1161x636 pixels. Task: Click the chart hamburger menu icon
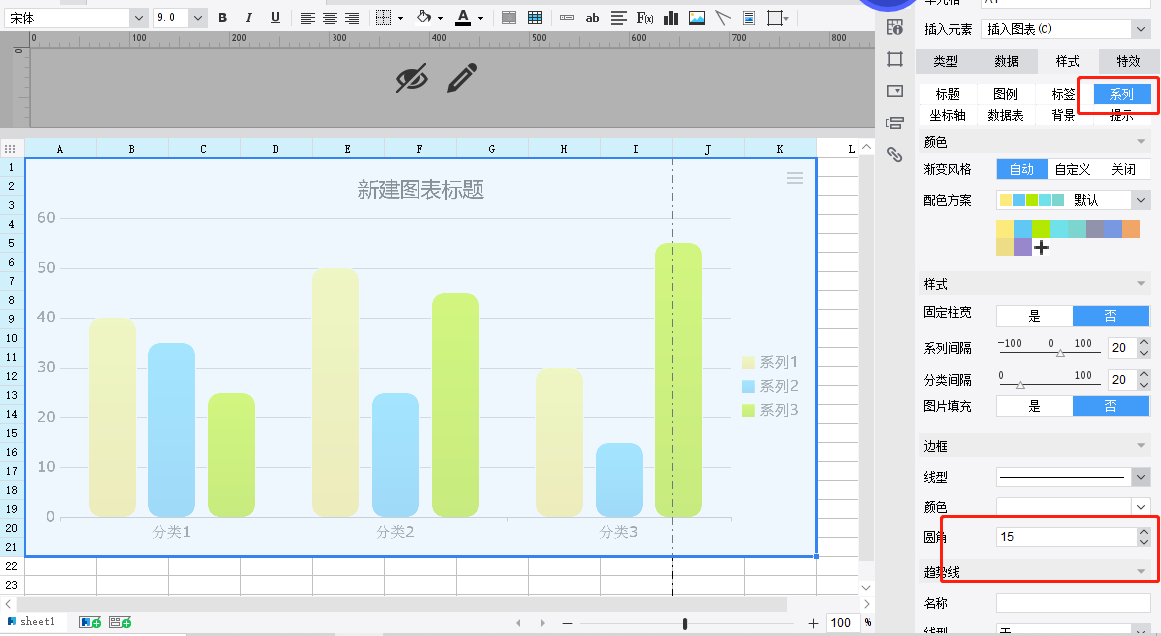794,178
